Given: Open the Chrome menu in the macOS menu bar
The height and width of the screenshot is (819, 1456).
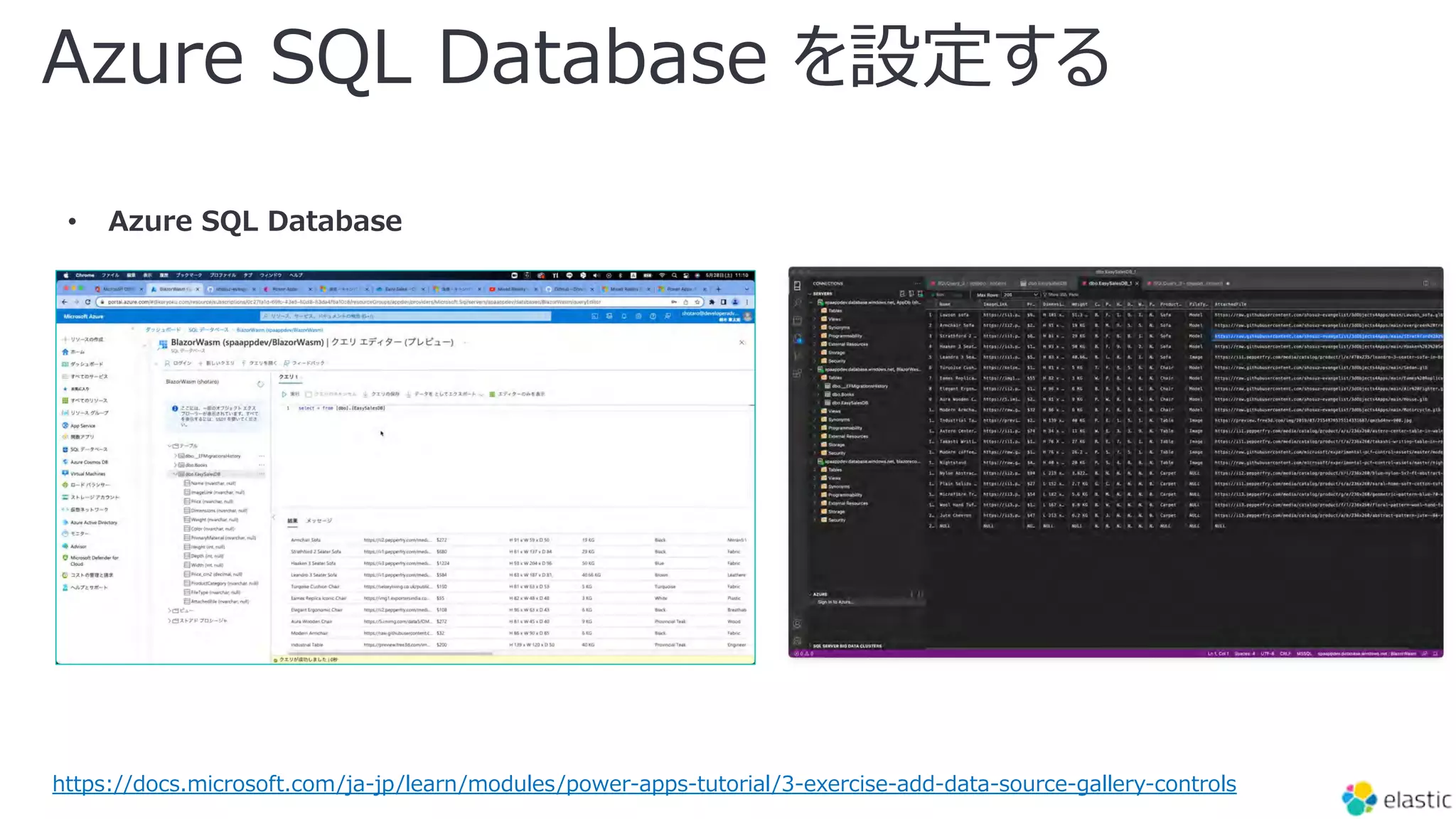Looking at the screenshot, I should [x=85, y=275].
